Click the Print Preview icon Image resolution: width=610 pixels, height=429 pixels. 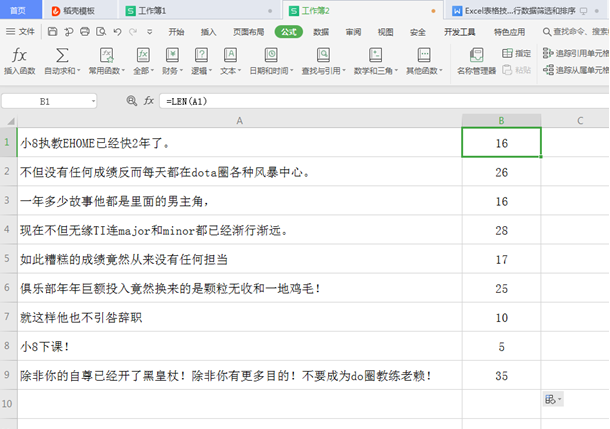click(101, 32)
